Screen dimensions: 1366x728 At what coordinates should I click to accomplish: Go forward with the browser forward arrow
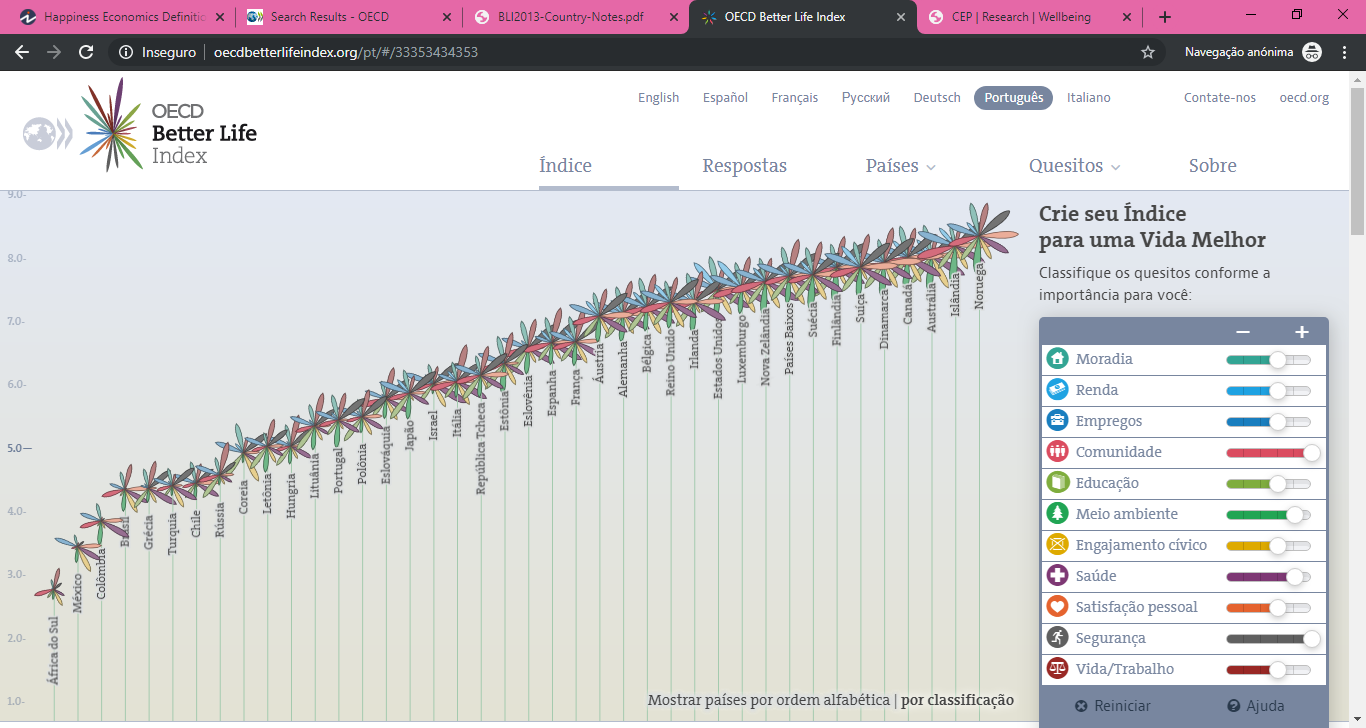pyautogui.click(x=54, y=52)
